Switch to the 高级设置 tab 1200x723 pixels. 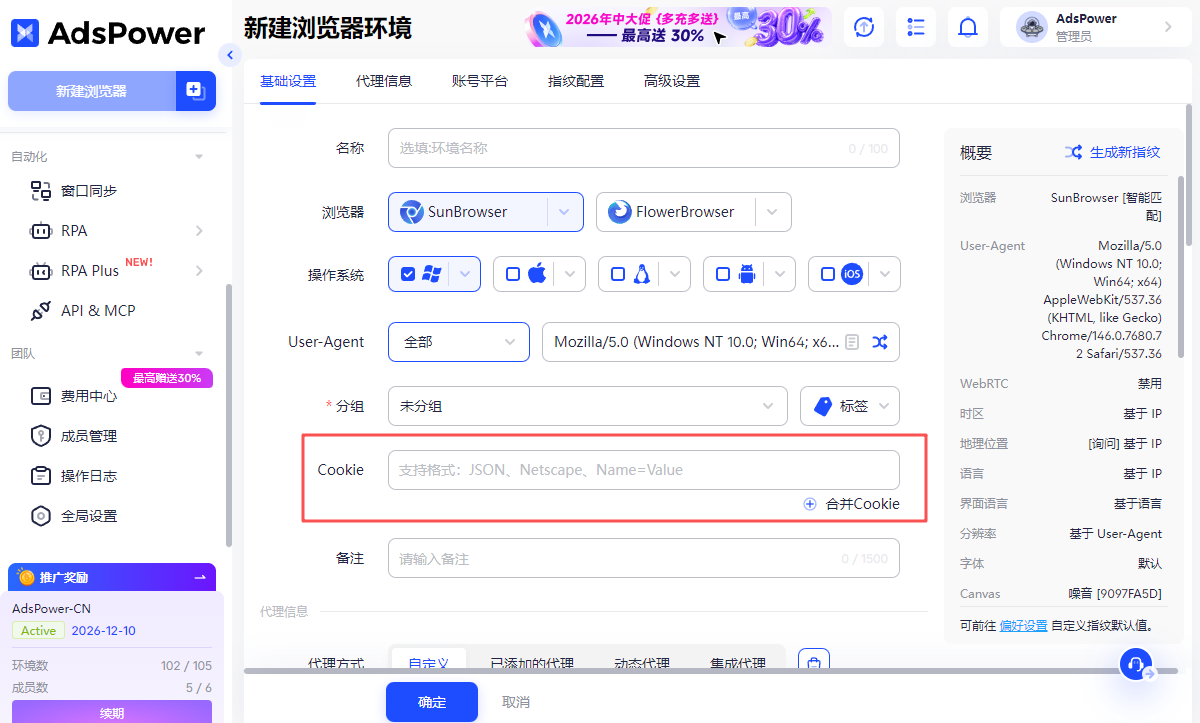point(672,81)
